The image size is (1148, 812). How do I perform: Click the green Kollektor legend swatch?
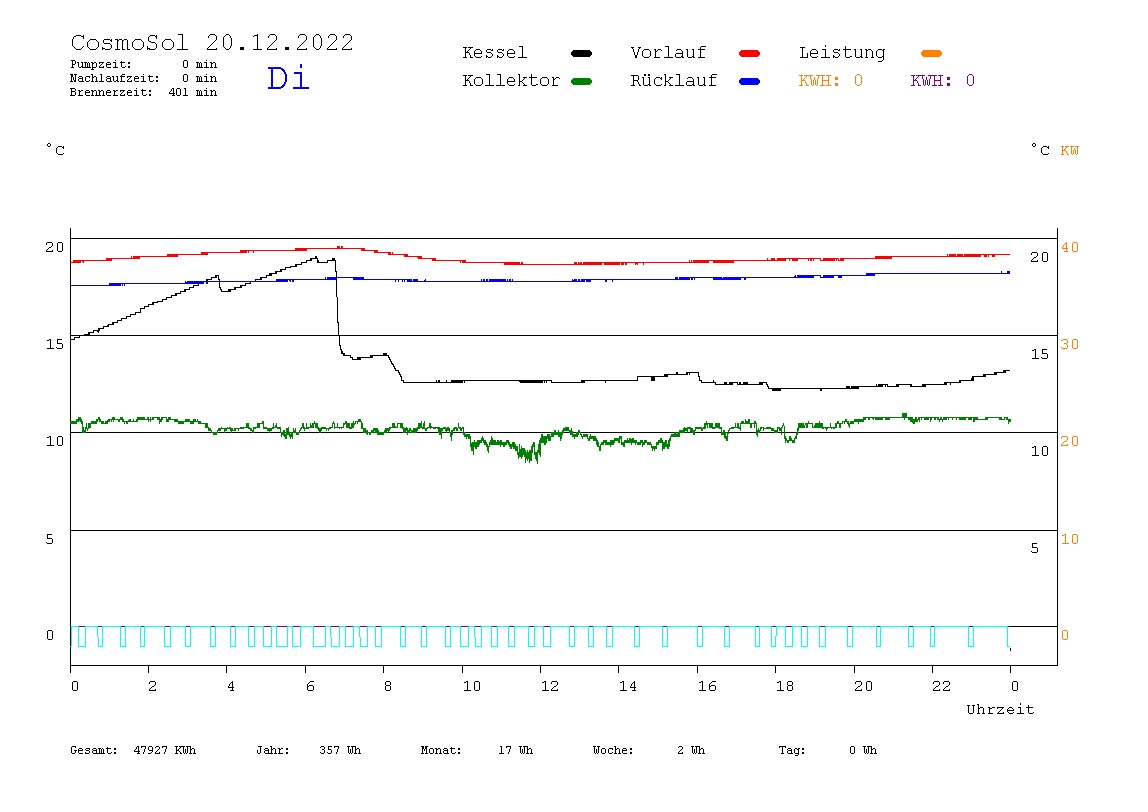click(581, 81)
